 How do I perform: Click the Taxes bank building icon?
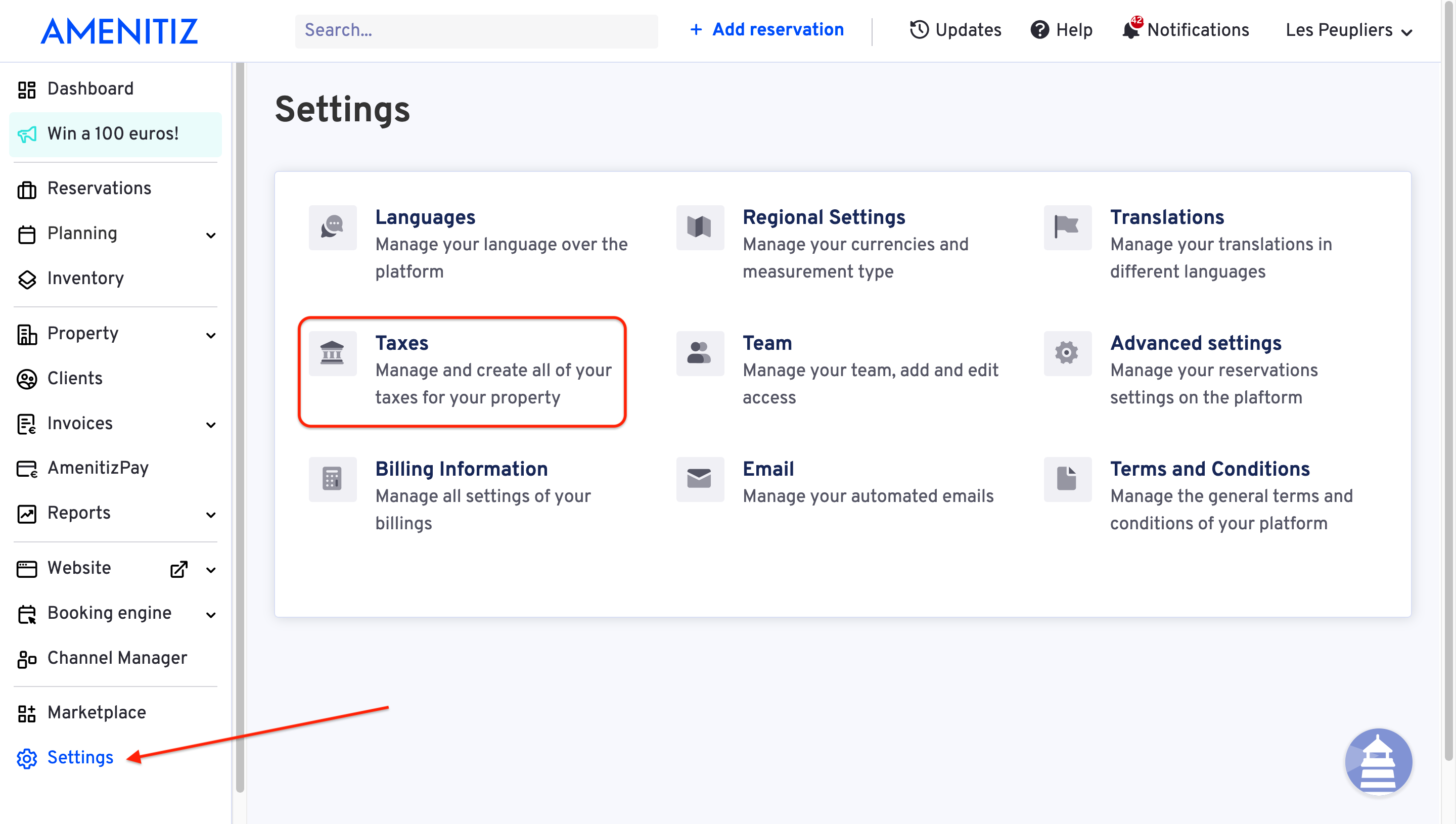(x=332, y=352)
